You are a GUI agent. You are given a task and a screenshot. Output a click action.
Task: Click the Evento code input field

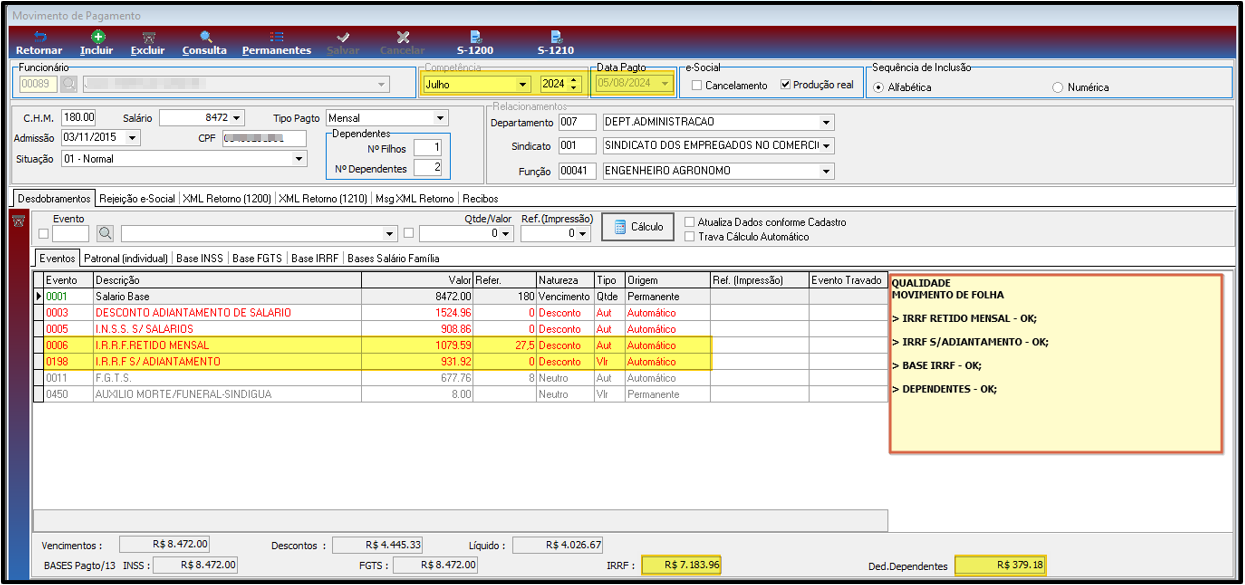[x=71, y=234]
